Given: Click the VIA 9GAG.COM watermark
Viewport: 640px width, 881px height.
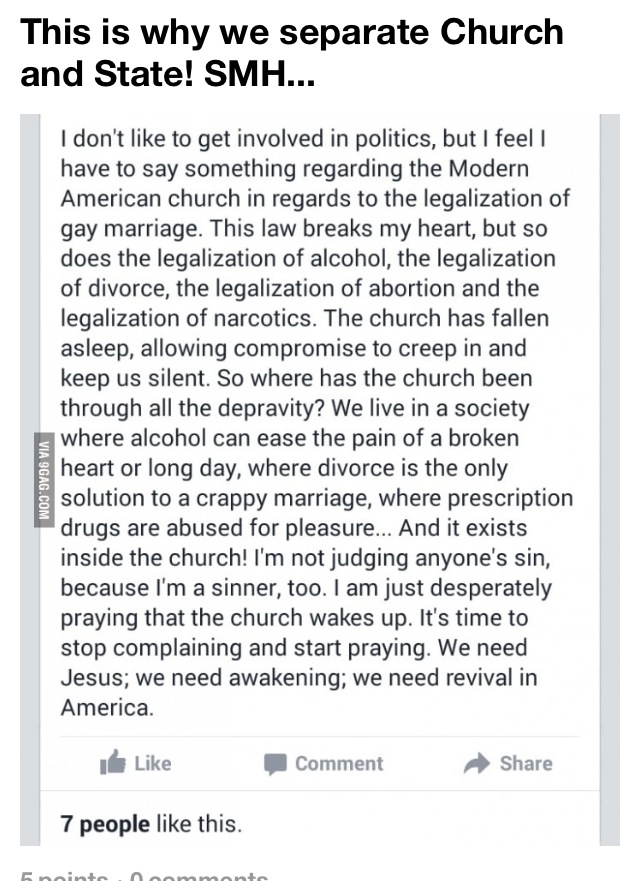Looking at the screenshot, I should click(x=43, y=480).
